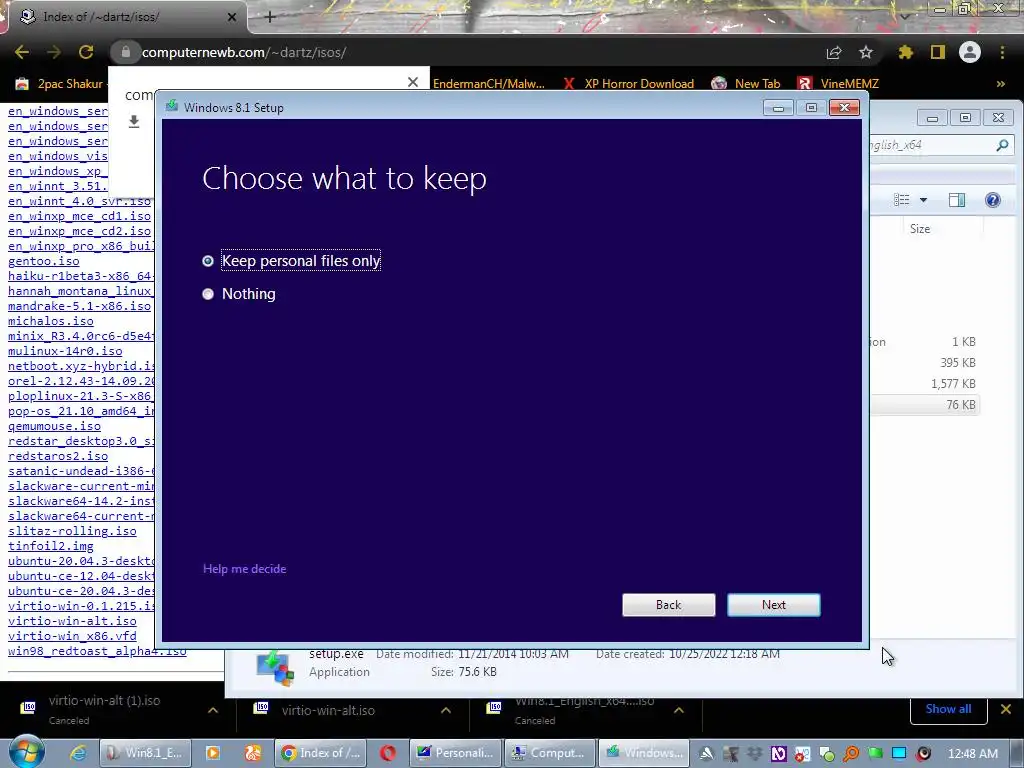Click the address bar lock icon

point(126,52)
